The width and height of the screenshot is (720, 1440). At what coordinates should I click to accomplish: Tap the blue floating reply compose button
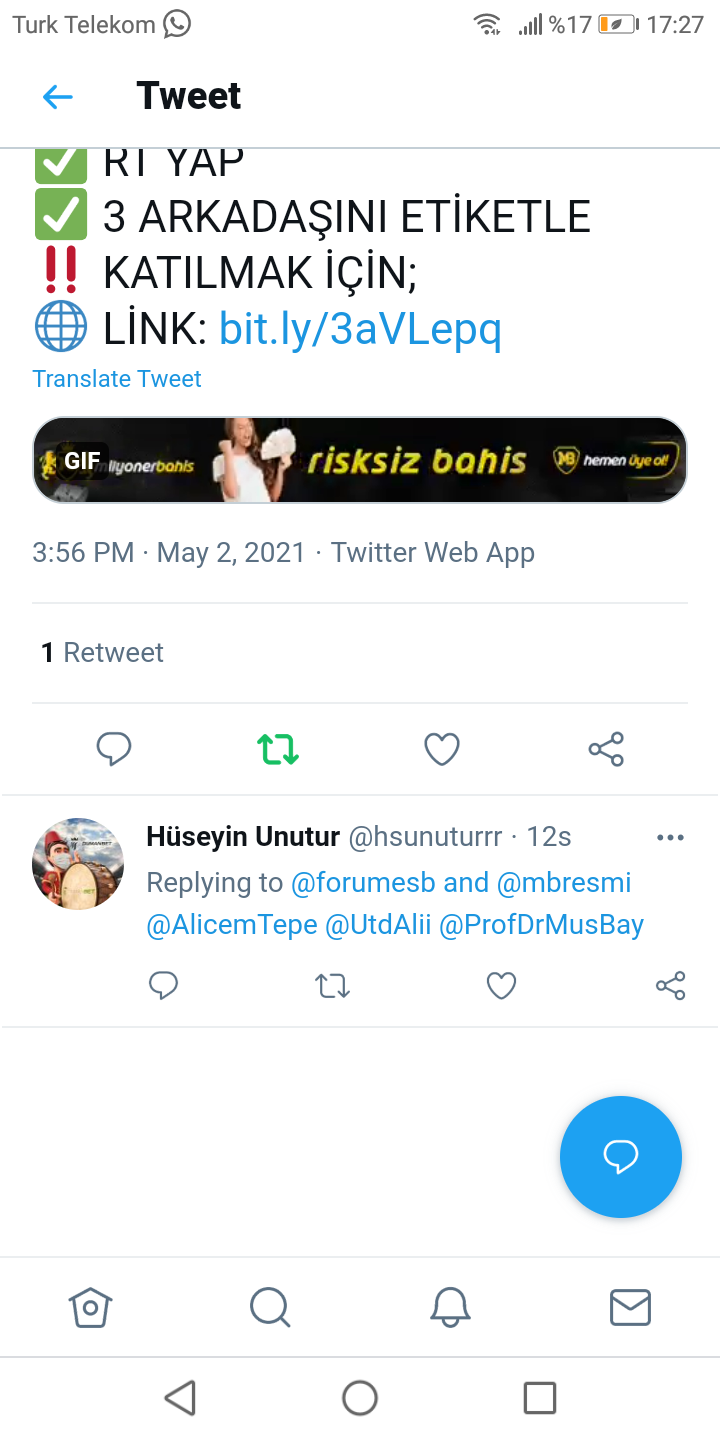pyautogui.click(x=621, y=1157)
